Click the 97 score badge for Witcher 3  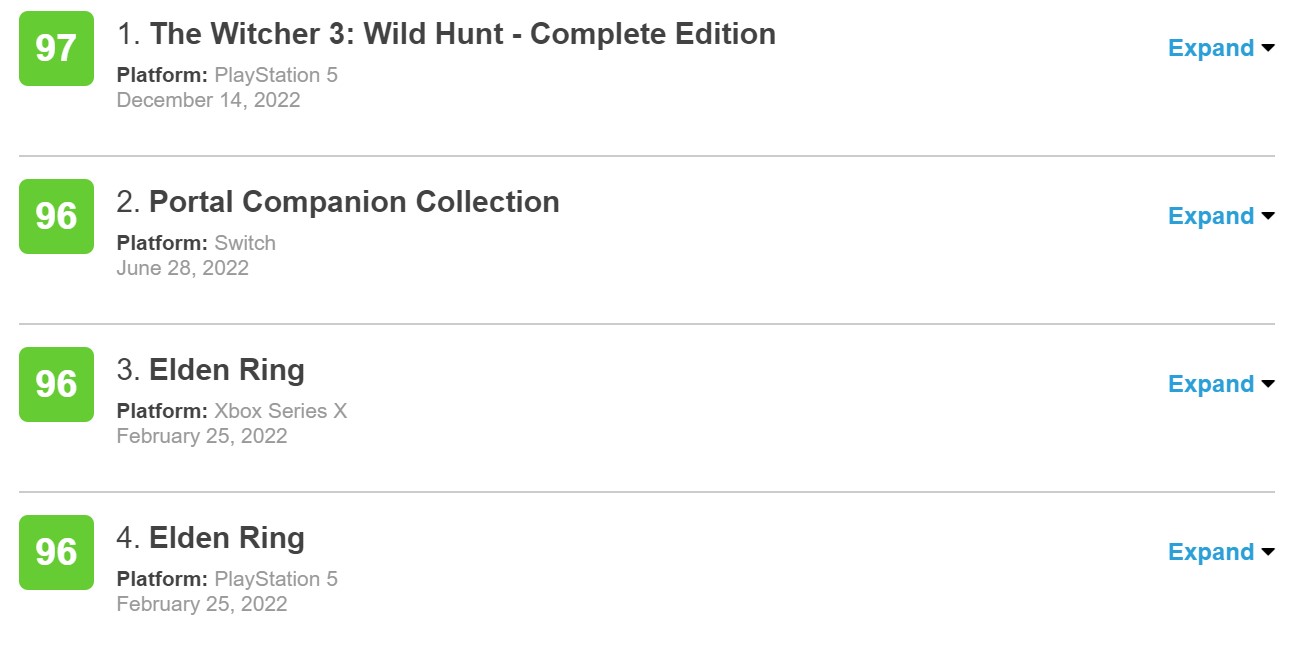56,48
